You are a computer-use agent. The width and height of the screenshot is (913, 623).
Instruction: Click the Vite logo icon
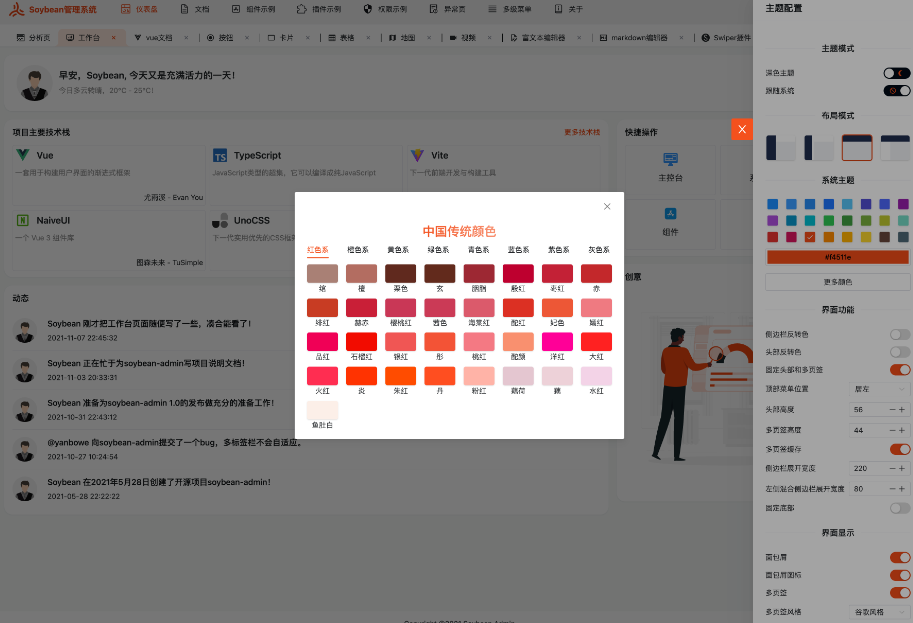[417, 155]
